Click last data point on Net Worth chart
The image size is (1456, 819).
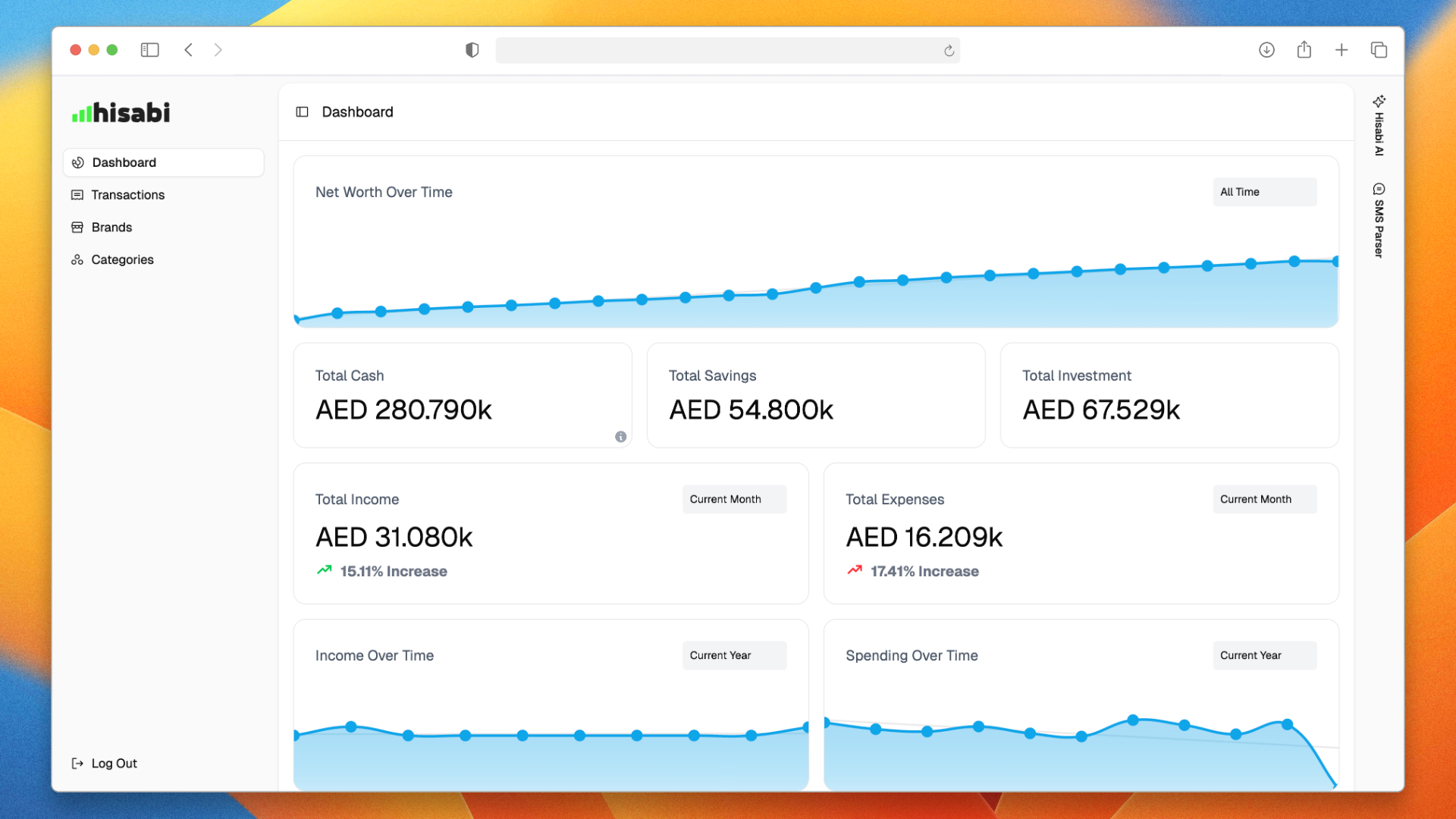pos(1335,262)
